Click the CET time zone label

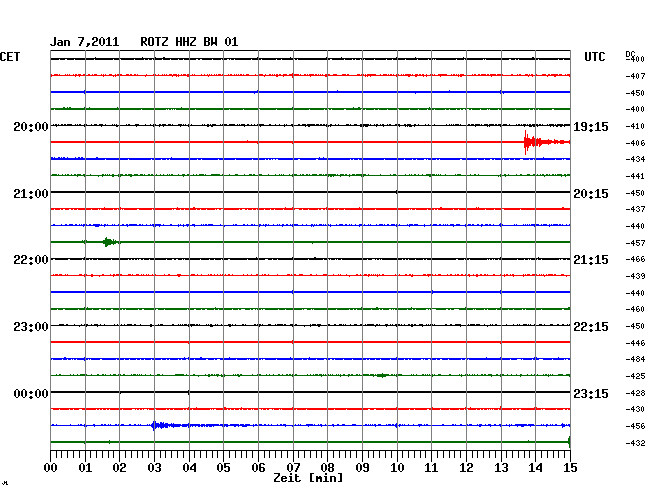tap(10, 57)
